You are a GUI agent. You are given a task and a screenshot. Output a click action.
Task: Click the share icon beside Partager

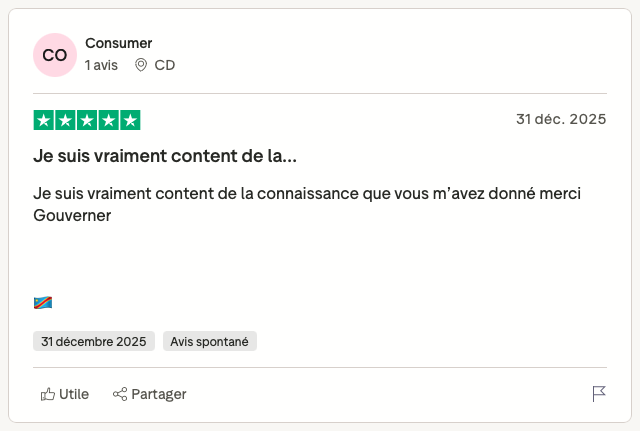[120, 394]
